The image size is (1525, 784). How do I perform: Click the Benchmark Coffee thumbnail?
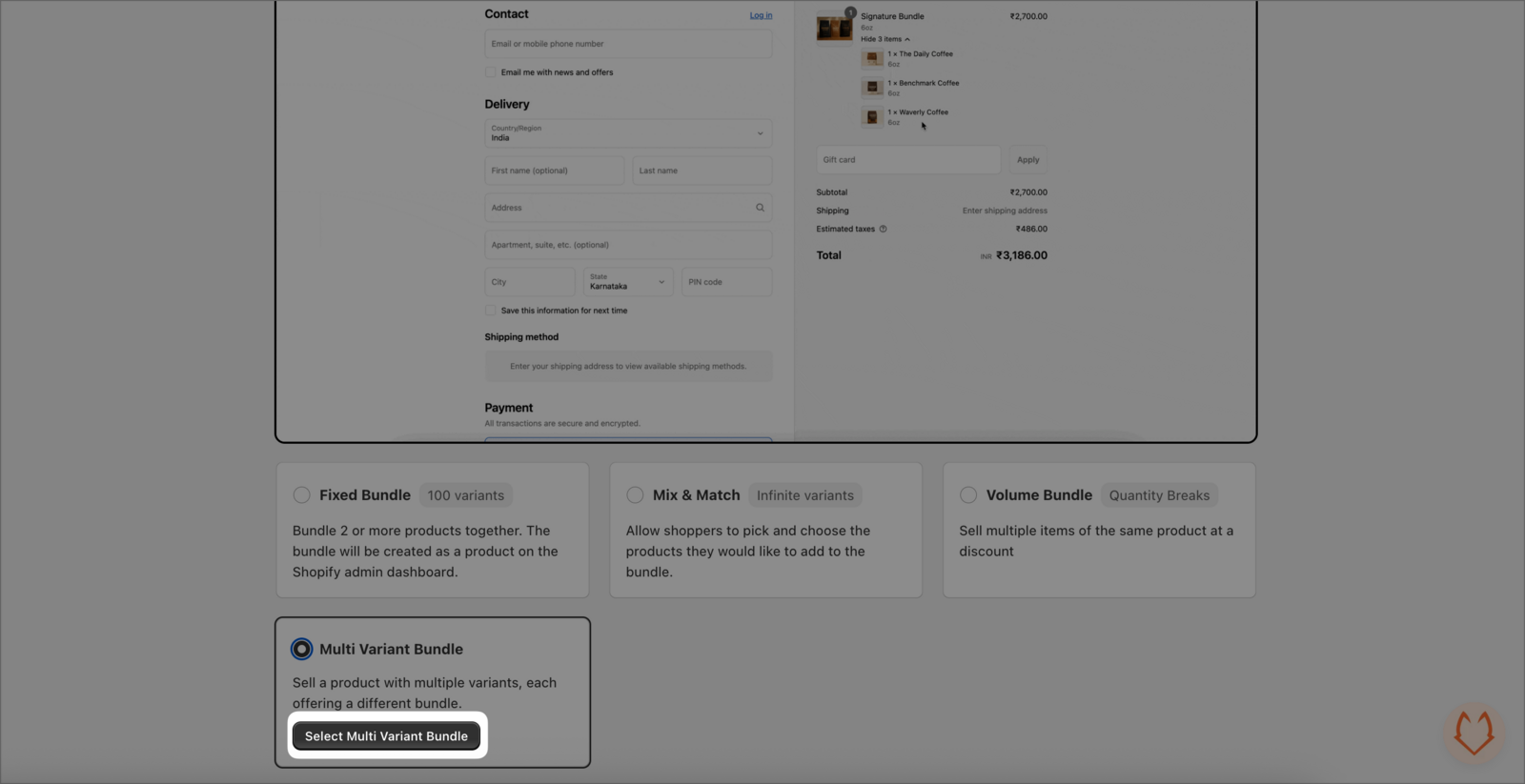click(x=872, y=88)
